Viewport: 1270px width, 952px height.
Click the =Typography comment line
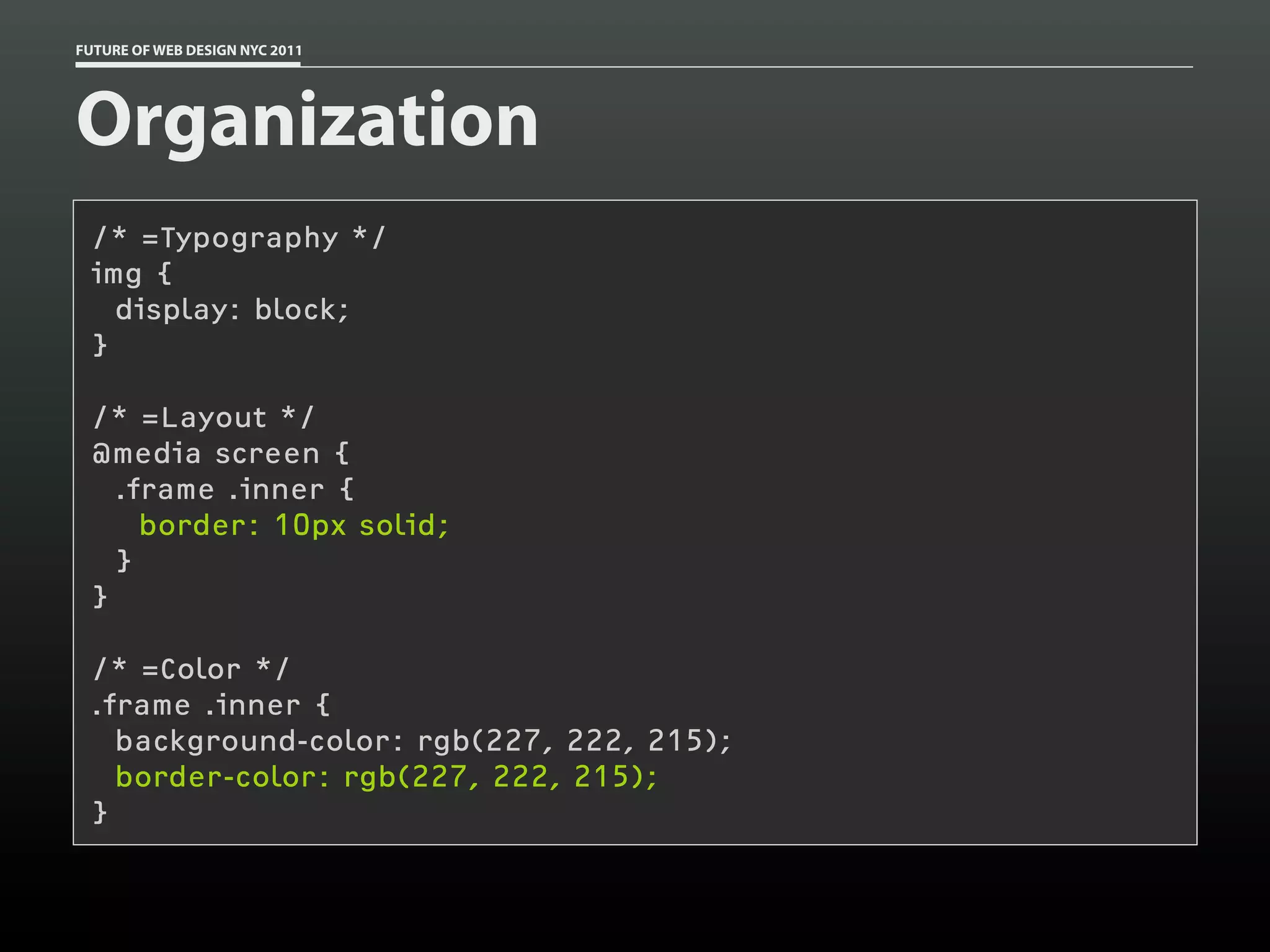click(x=239, y=238)
